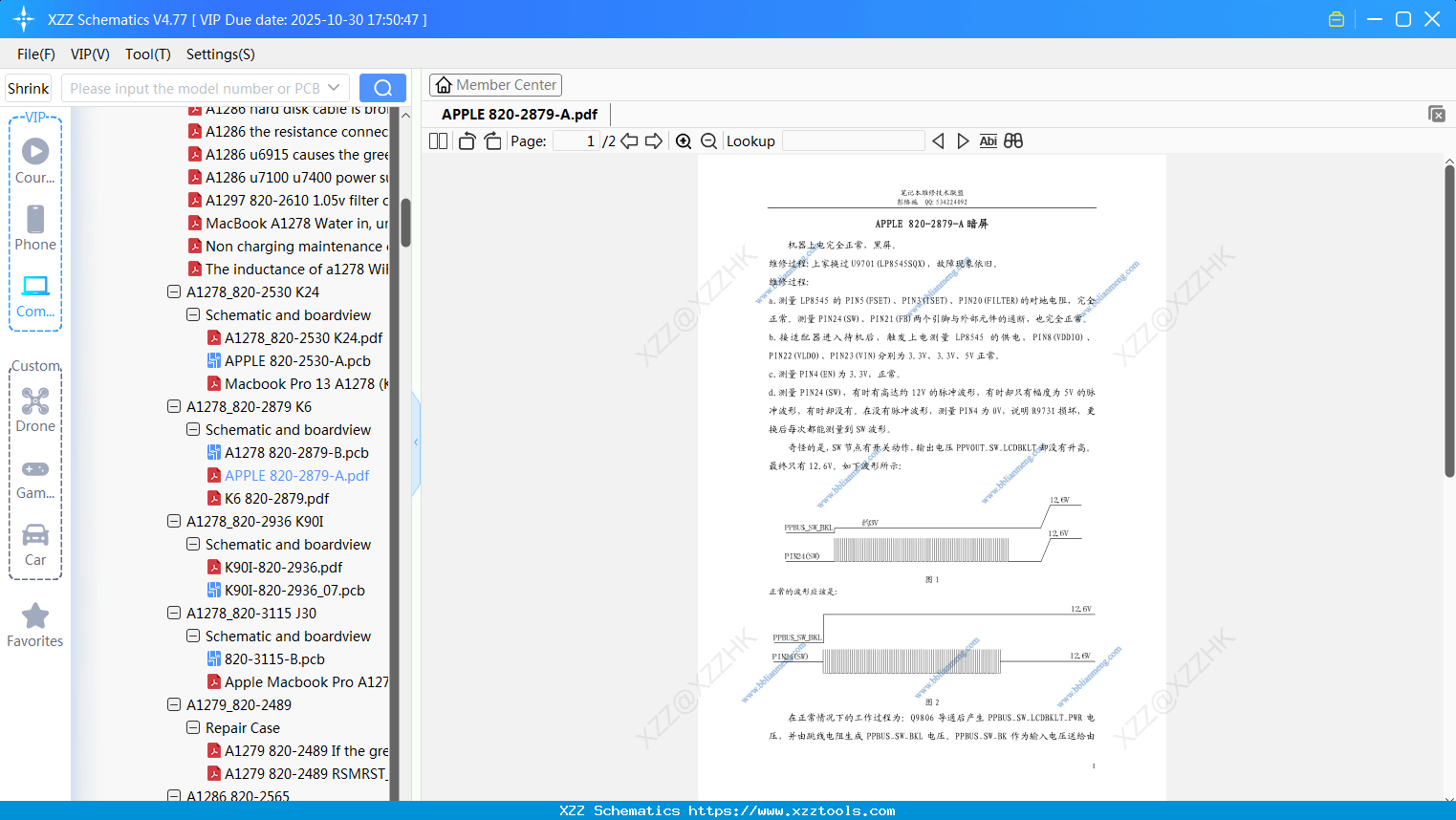Select the Phone category icon
The height and width of the screenshot is (820, 1456).
(x=35, y=228)
